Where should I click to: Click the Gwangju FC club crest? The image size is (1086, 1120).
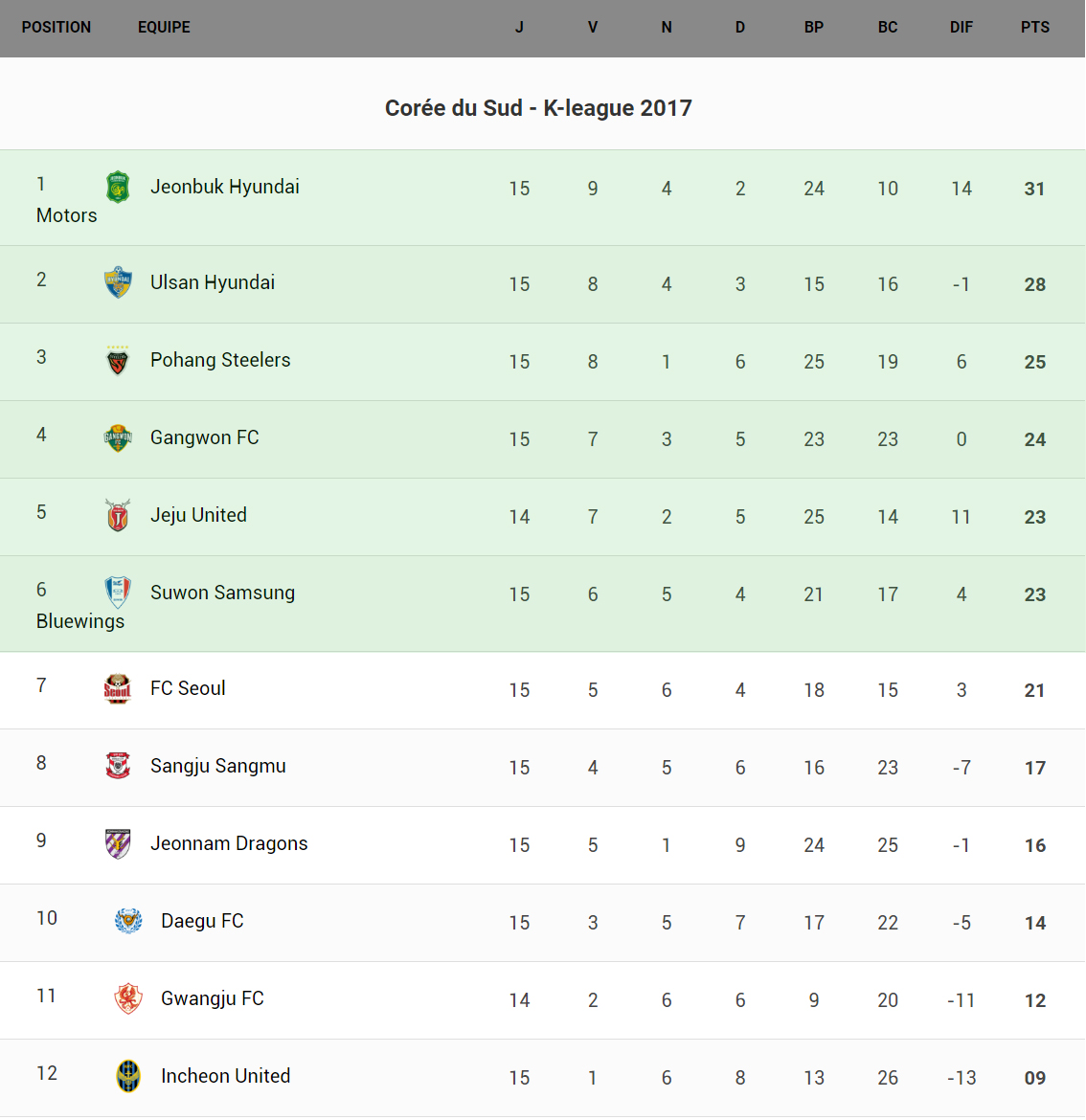click(x=128, y=998)
